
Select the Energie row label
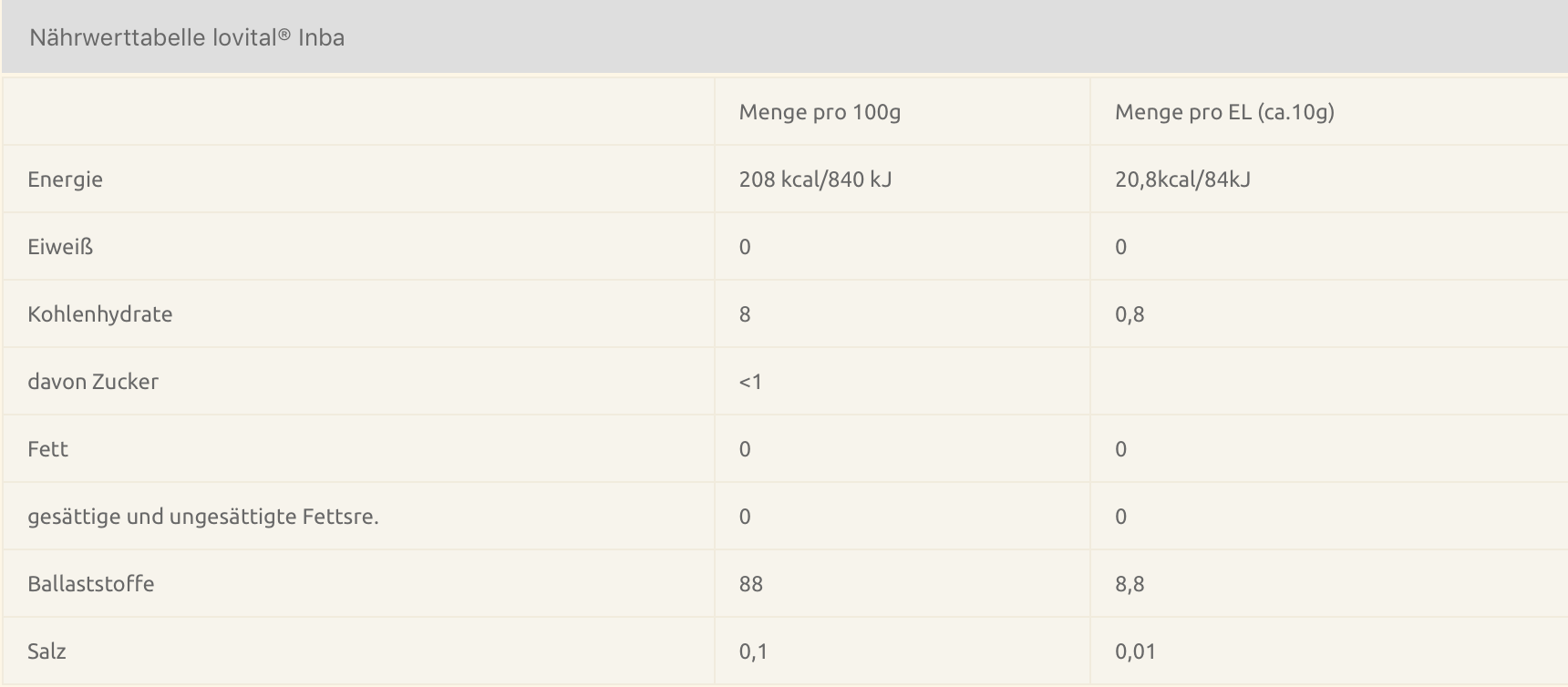(65, 179)
